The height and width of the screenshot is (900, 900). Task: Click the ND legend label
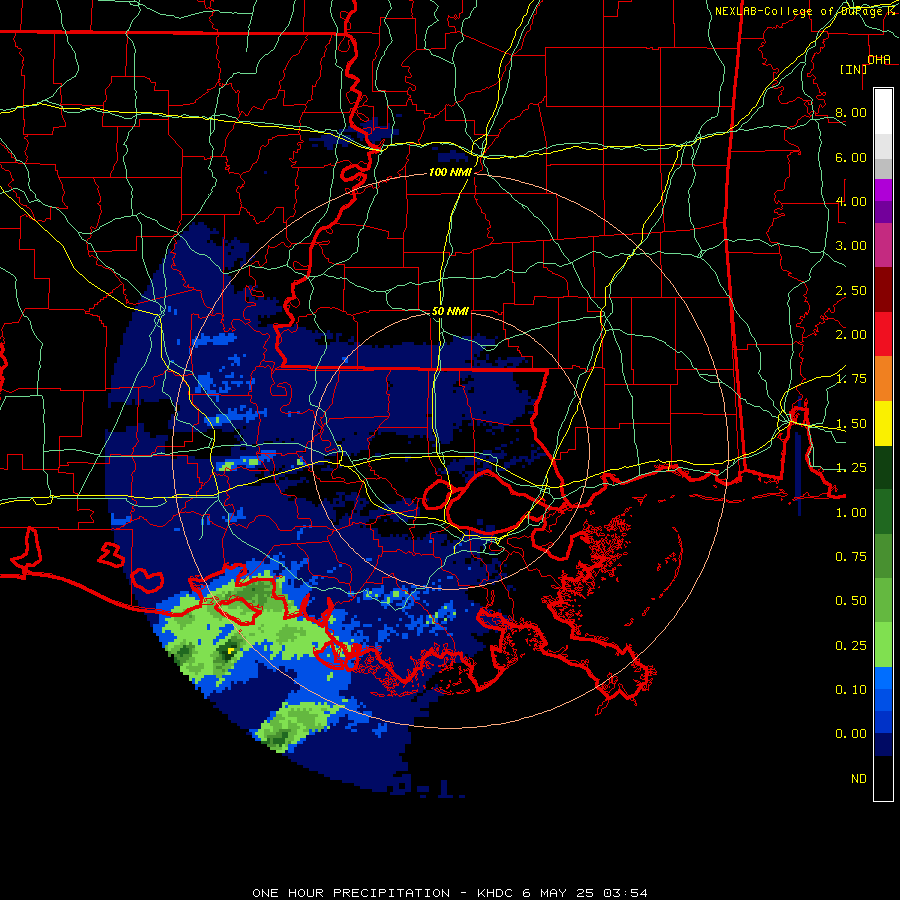(859, 779)
